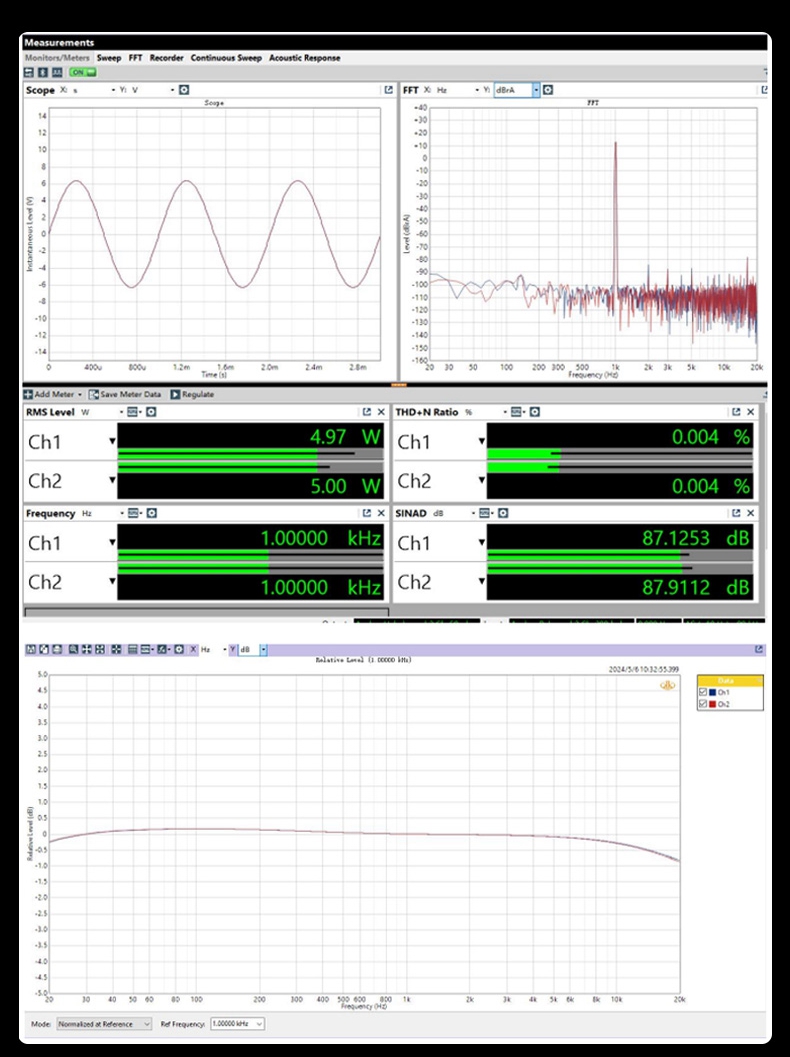Viewport: 790px width, 1057px height.
Task: Close the RMS Level meter
Action: tap(381, 412)
